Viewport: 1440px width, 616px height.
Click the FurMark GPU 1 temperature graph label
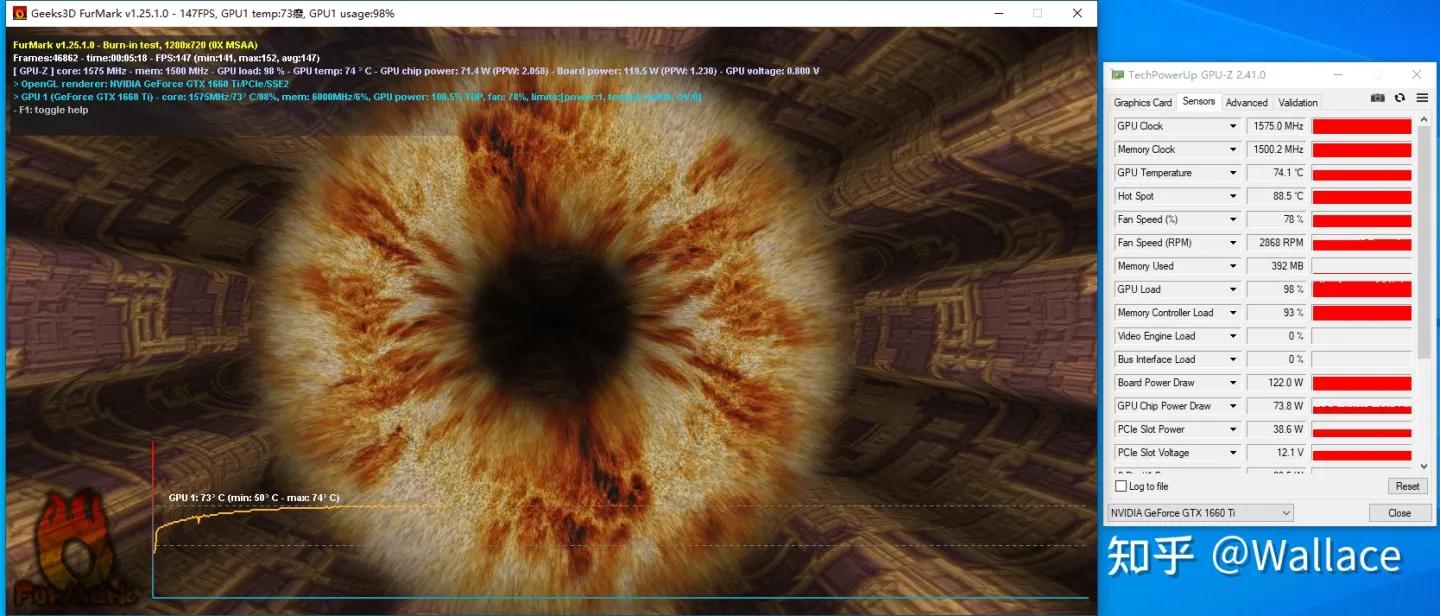coord(254,497)
